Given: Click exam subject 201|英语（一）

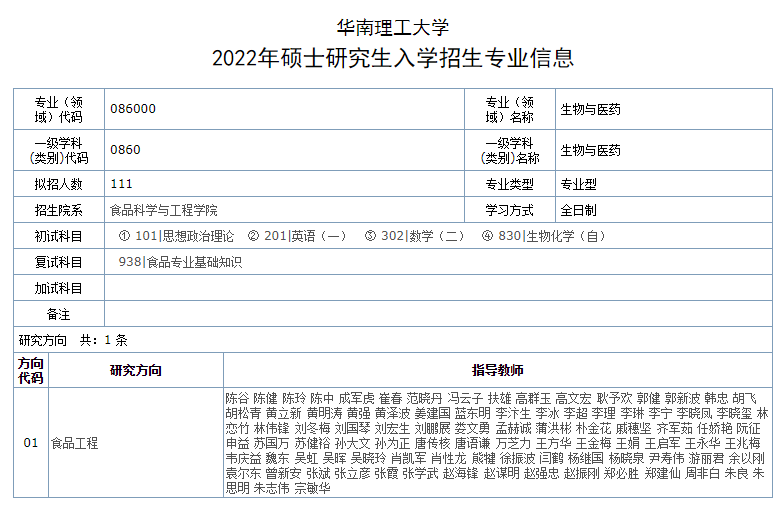Looking at the screenshot, I should [x=306, y=236].
